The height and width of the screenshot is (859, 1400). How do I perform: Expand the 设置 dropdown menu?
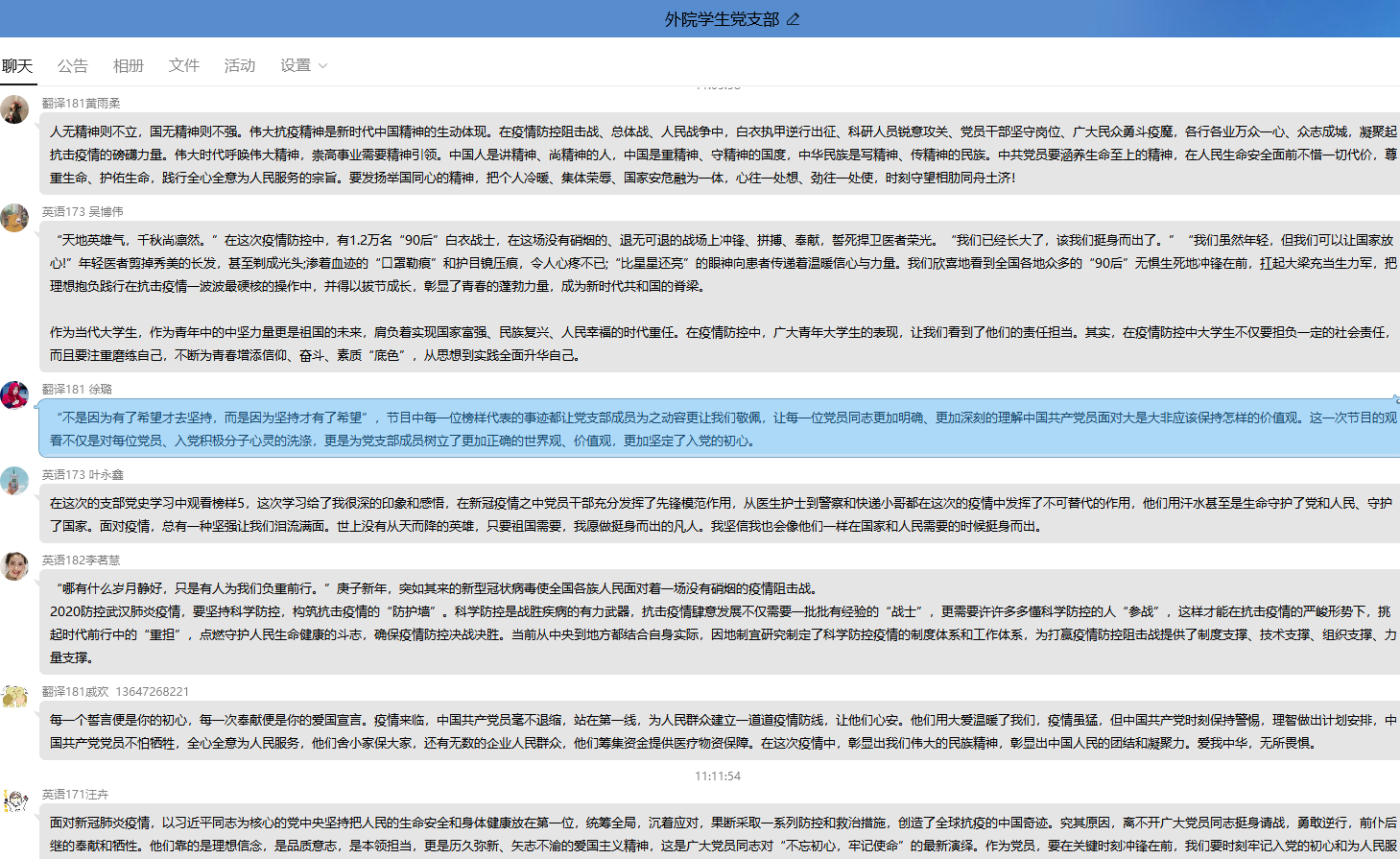coord(303,65)
